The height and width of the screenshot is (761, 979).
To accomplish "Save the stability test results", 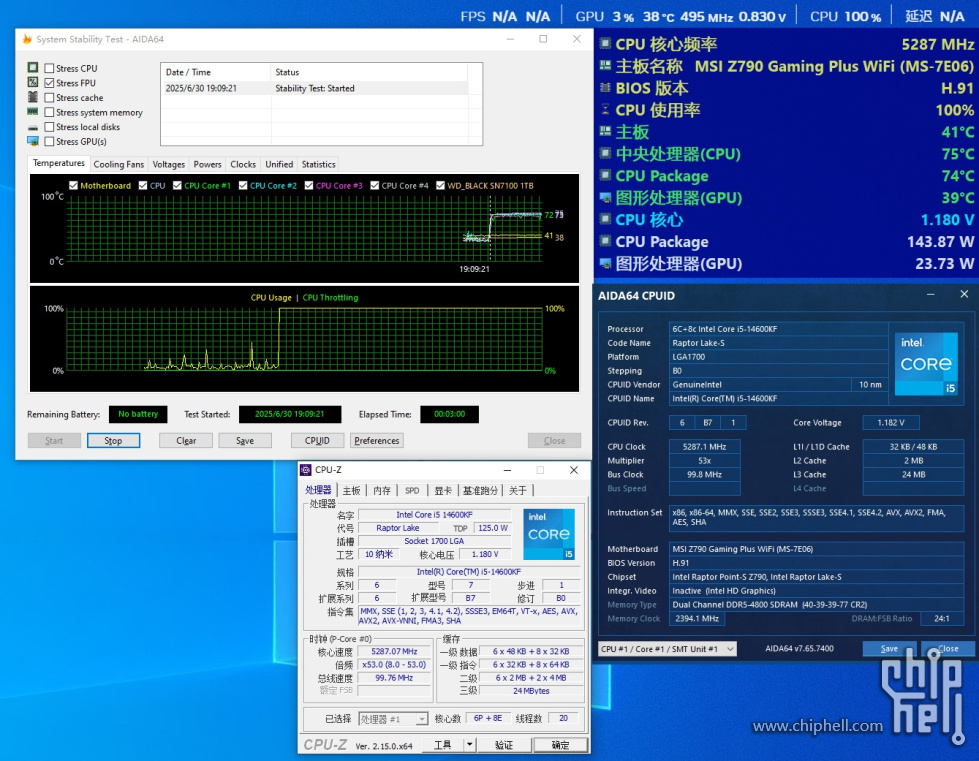I will point(245,441).
